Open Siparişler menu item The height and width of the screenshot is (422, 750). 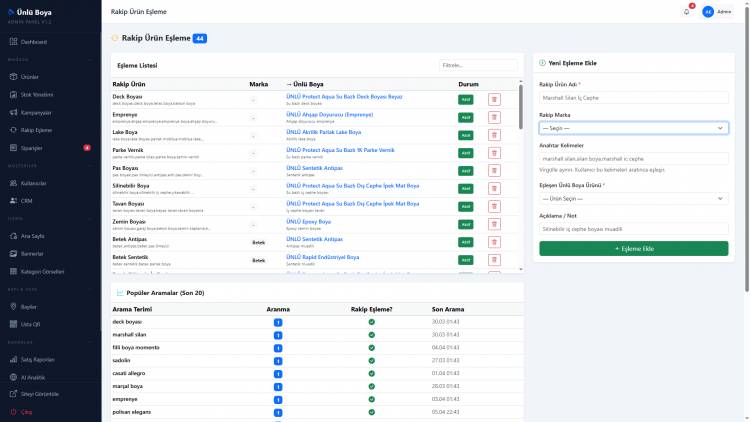(x=32, y=148)
